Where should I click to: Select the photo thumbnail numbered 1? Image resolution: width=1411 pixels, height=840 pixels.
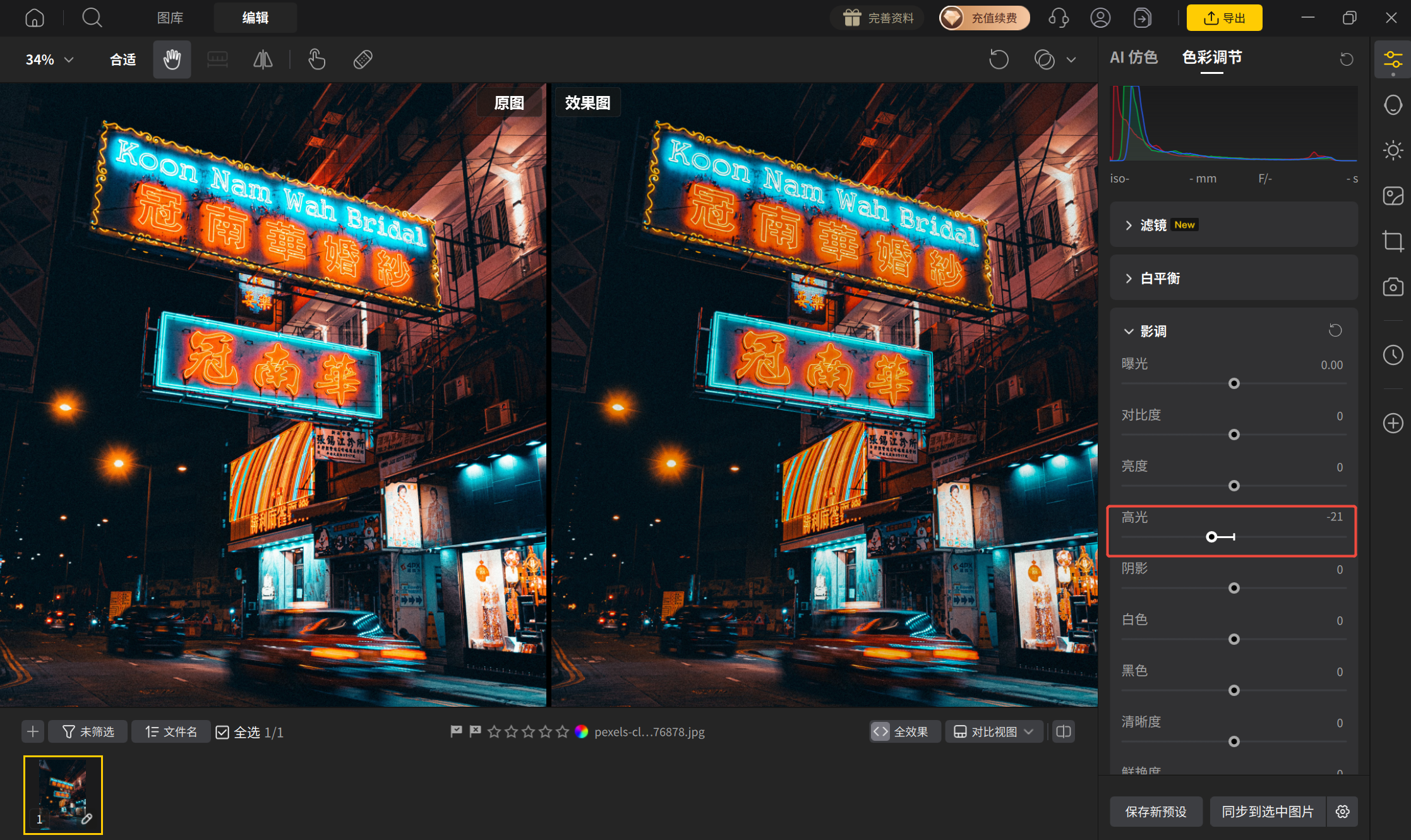(x=63, y=795)
